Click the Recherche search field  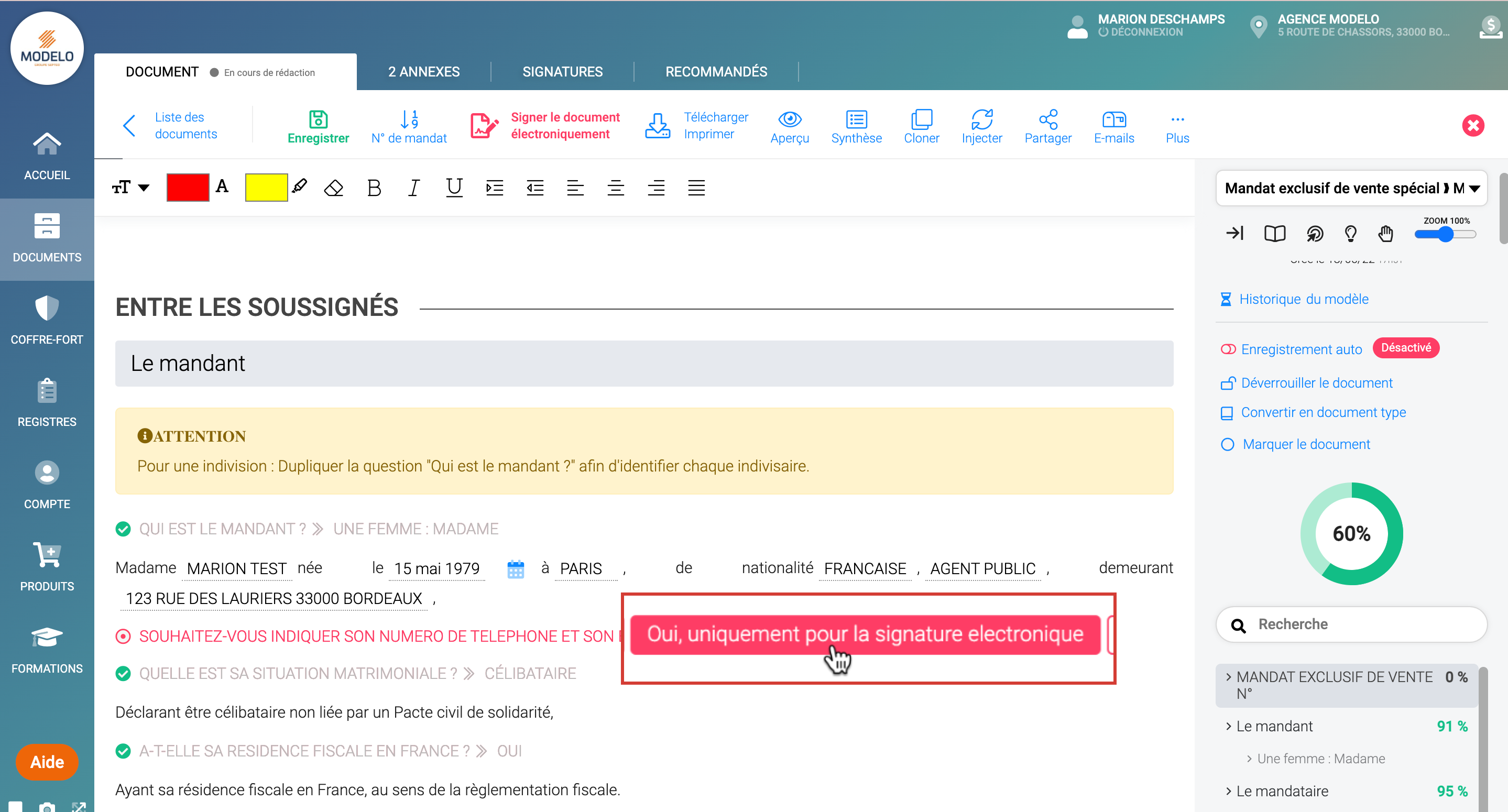click(1358, 624)
